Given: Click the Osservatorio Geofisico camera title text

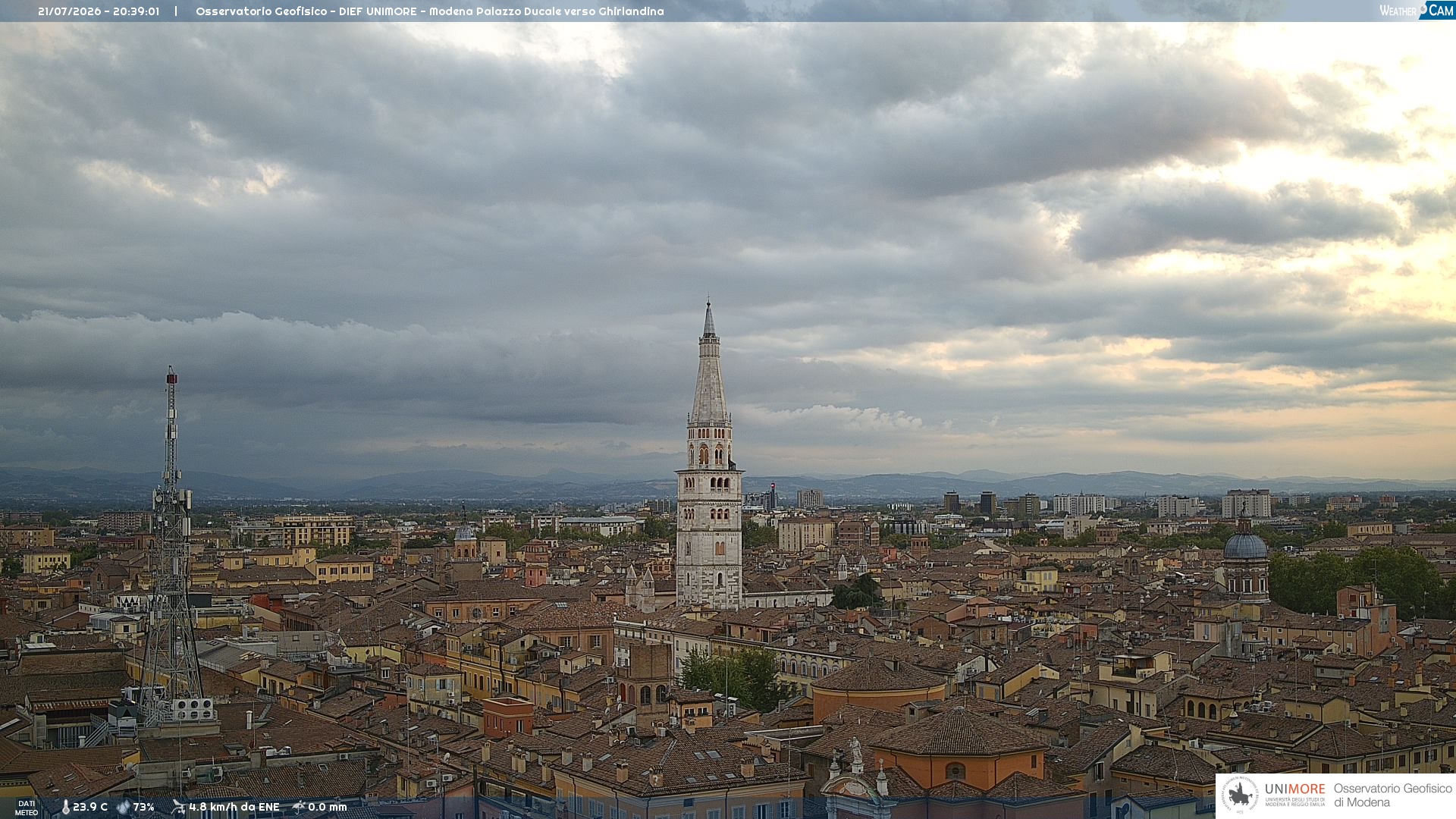Looking at the screenshot, I should click(430, 11).
